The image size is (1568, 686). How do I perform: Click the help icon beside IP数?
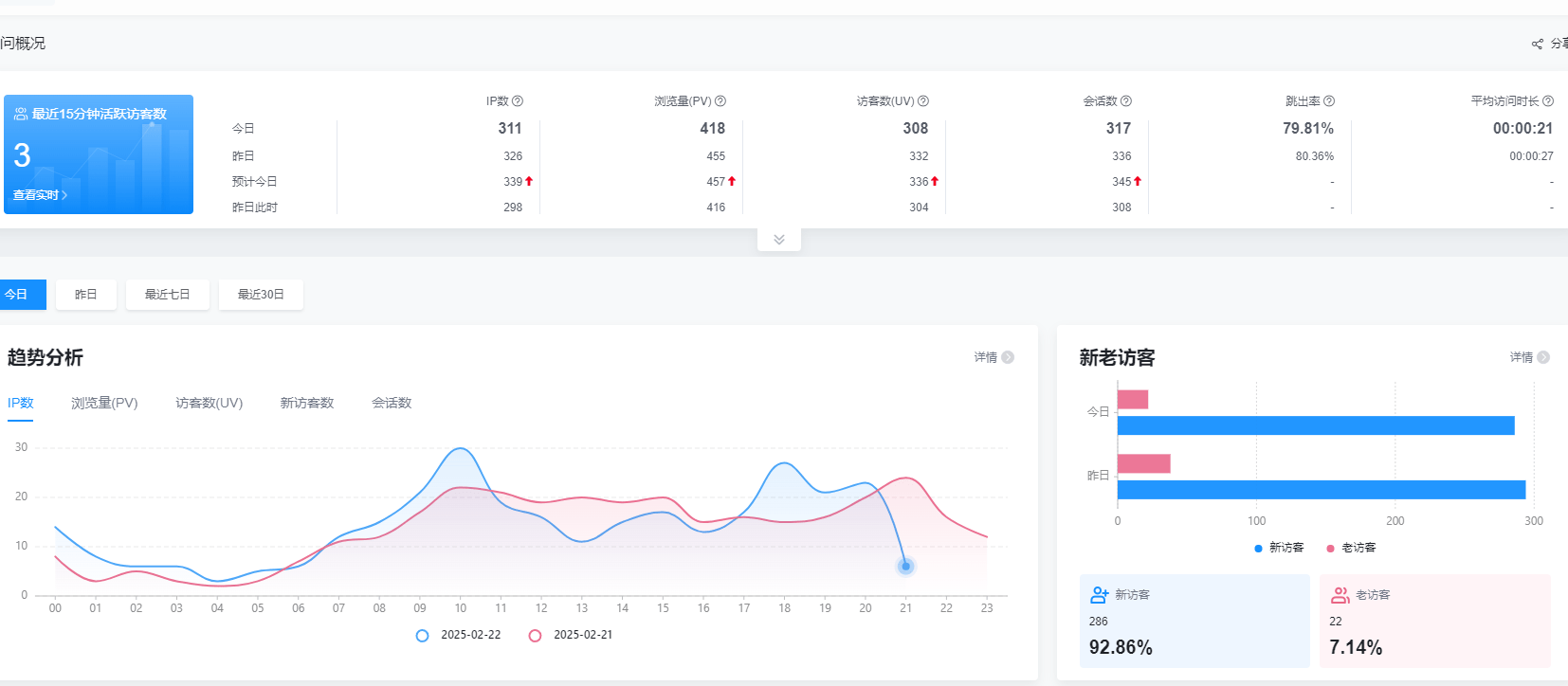pos(518,101)
